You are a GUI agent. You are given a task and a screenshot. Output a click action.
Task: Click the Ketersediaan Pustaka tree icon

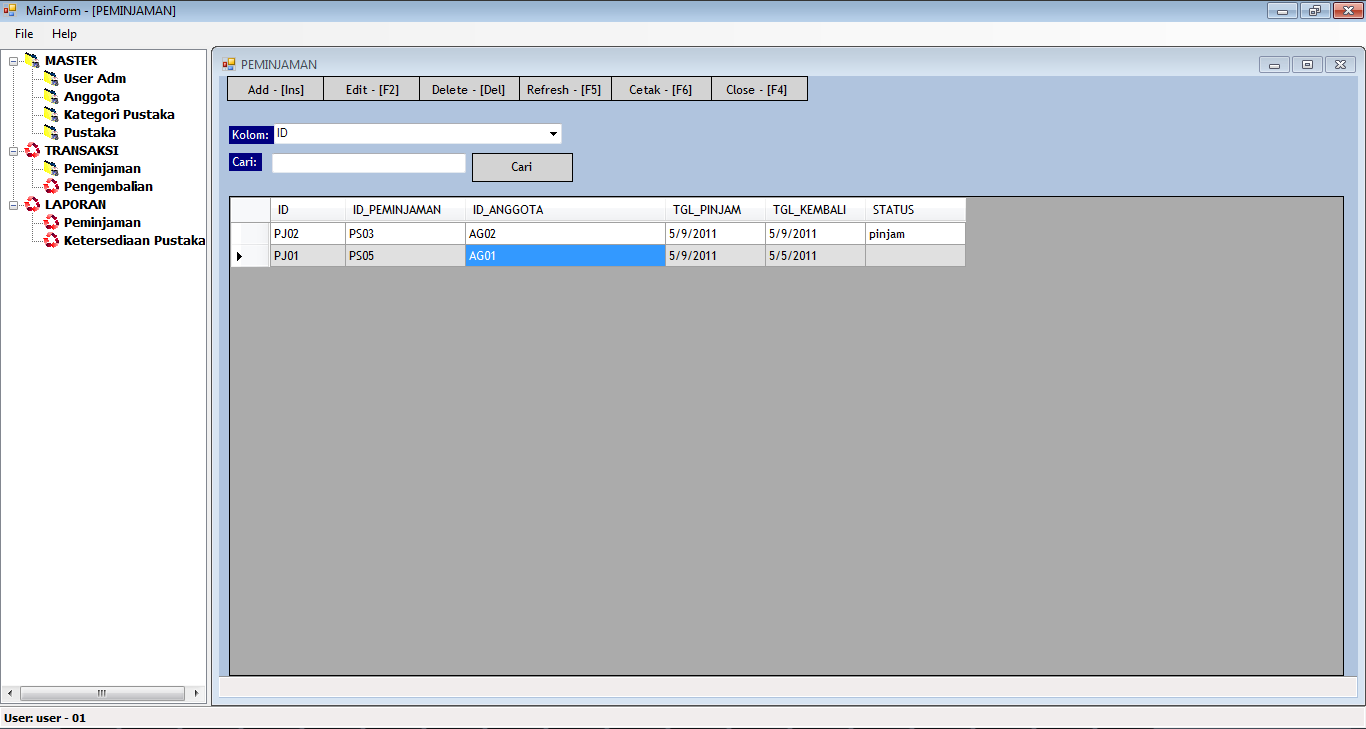pos(51,241)
